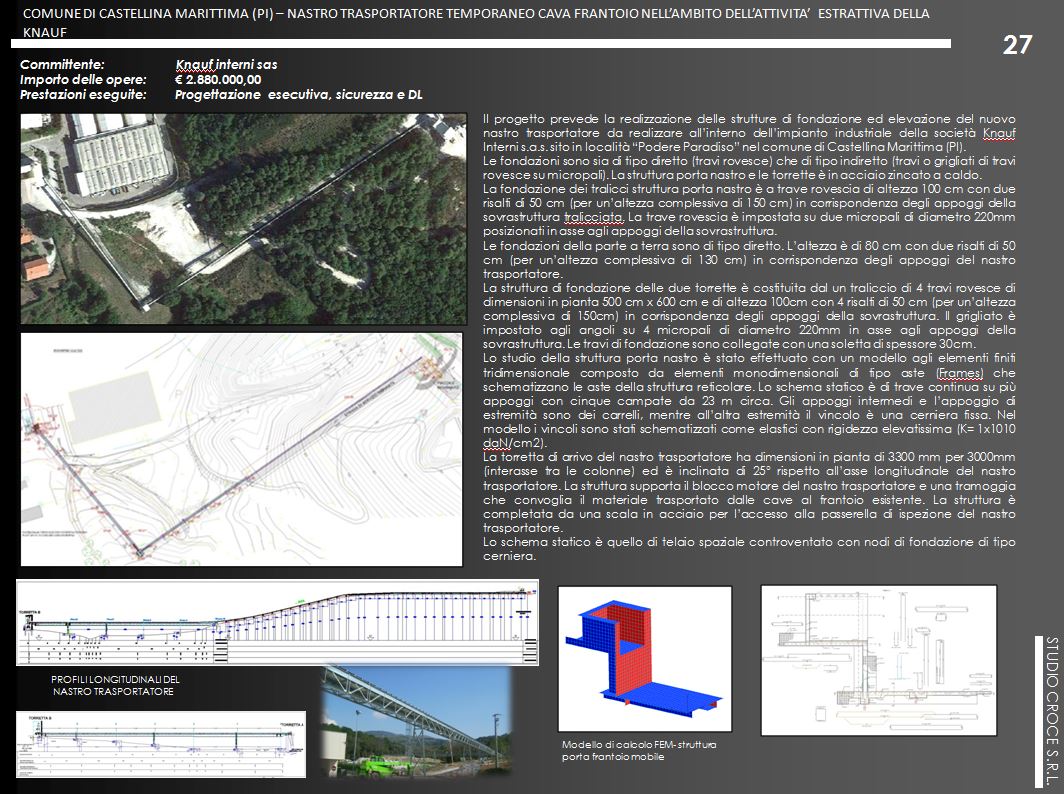Open the conveyor site plan drawing
The height and width of the screenshot is (794, 1064).
(242, 449)
